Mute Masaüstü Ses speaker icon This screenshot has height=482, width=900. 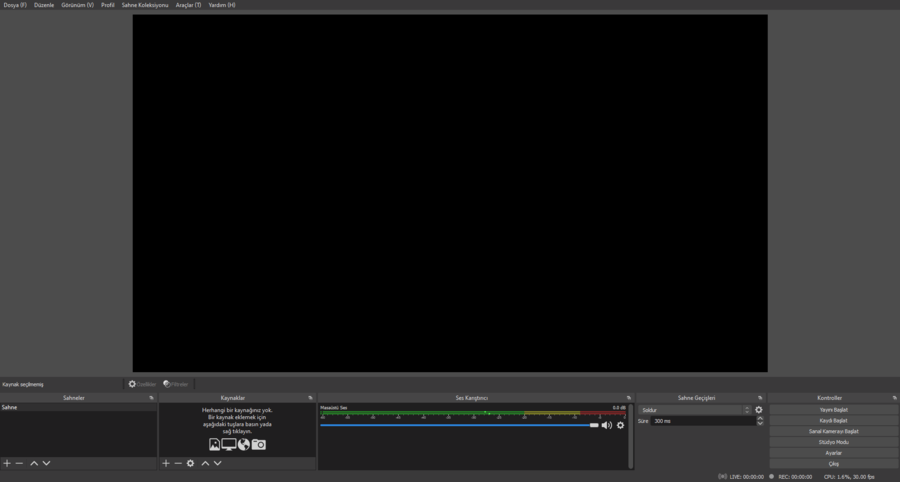click(x=607, y=425)
